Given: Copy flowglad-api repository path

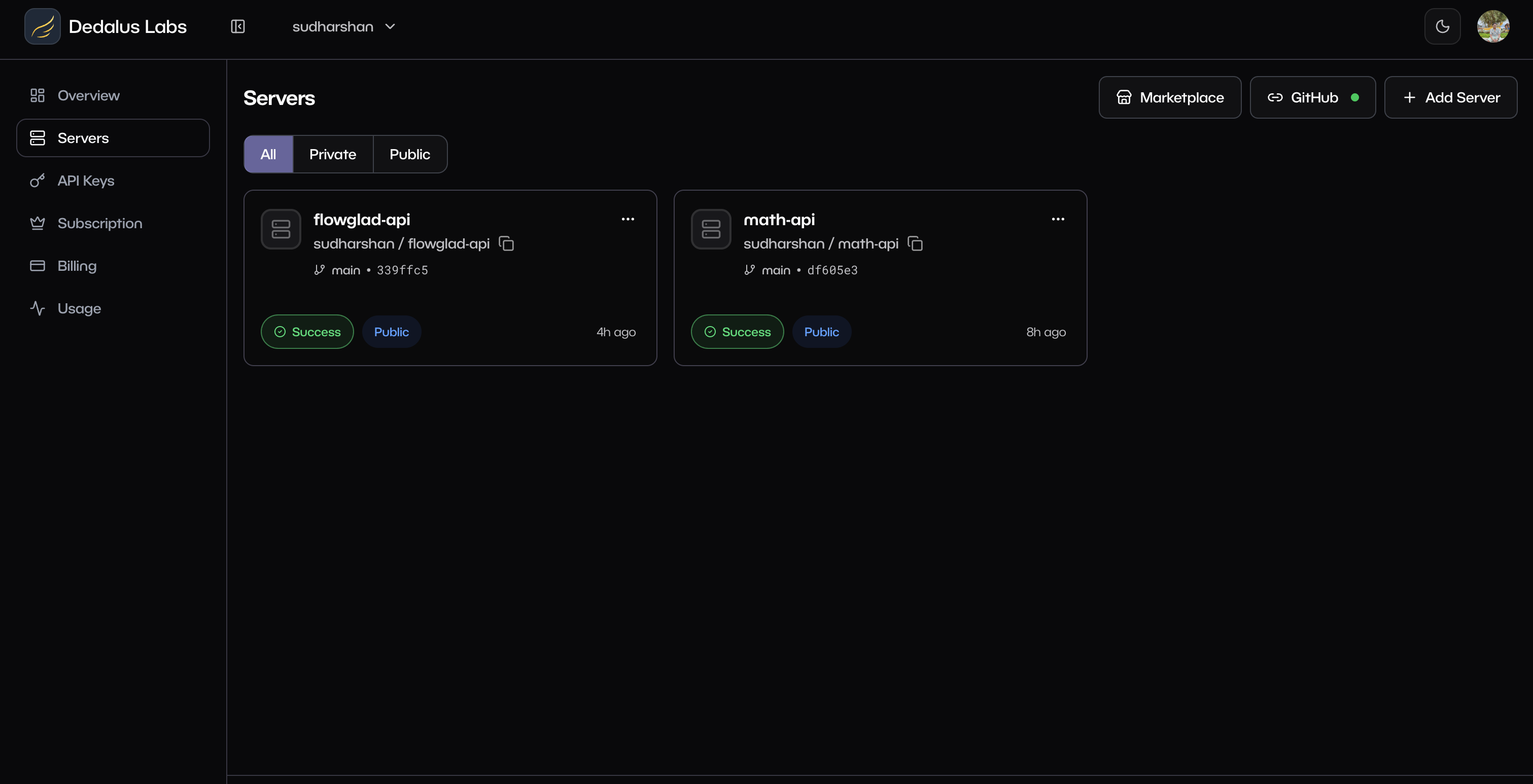Looking at the screenshot, I should pos(506,244).
